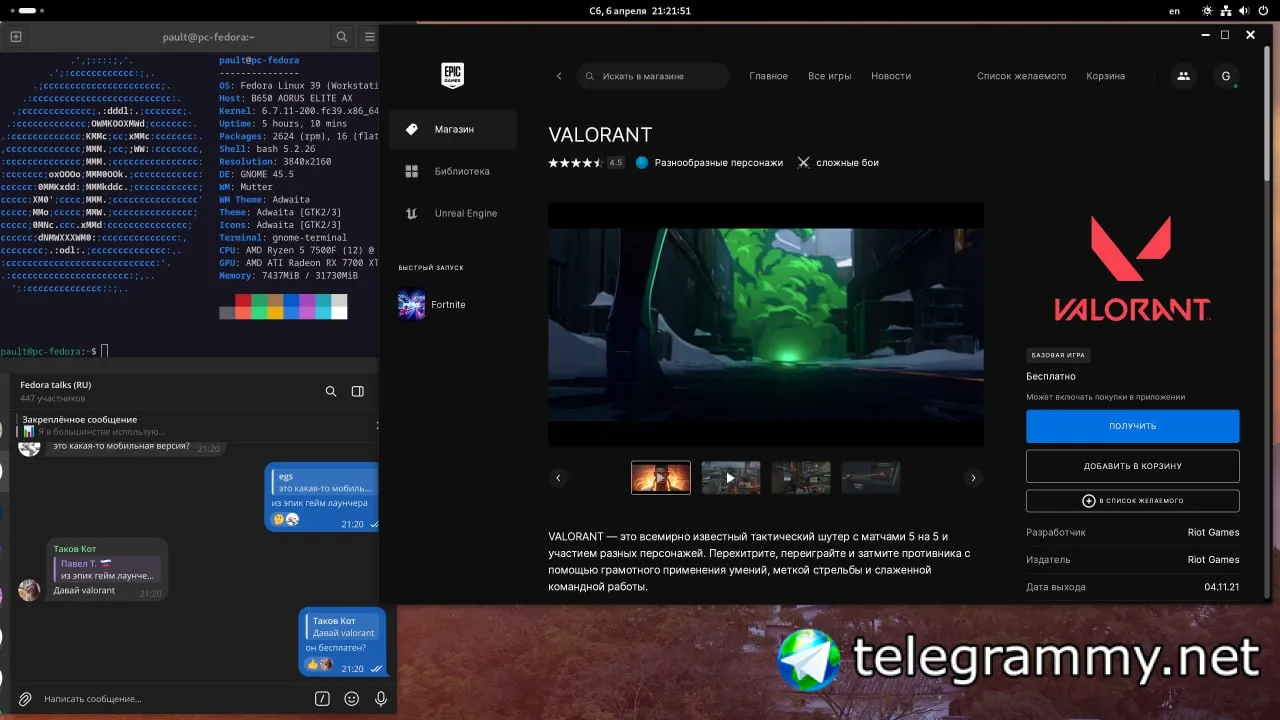The width and height of the screenshot is (1280, 720).
Task: Click the сложные бои tag
Action: click(x=838, y=163)
